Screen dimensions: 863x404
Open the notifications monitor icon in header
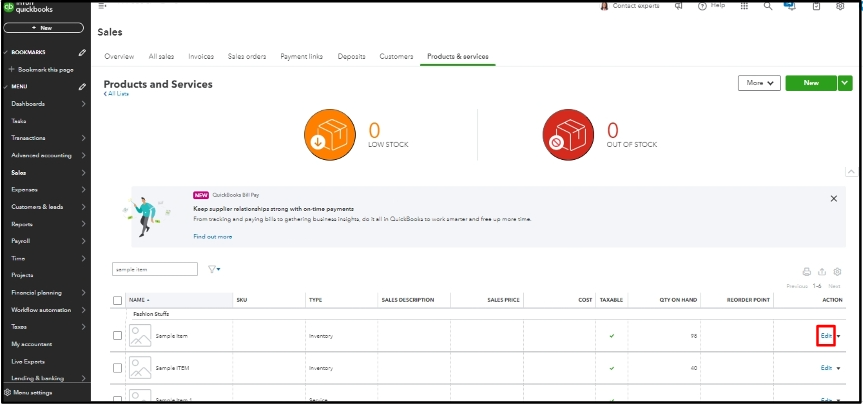tap(790, 6)
